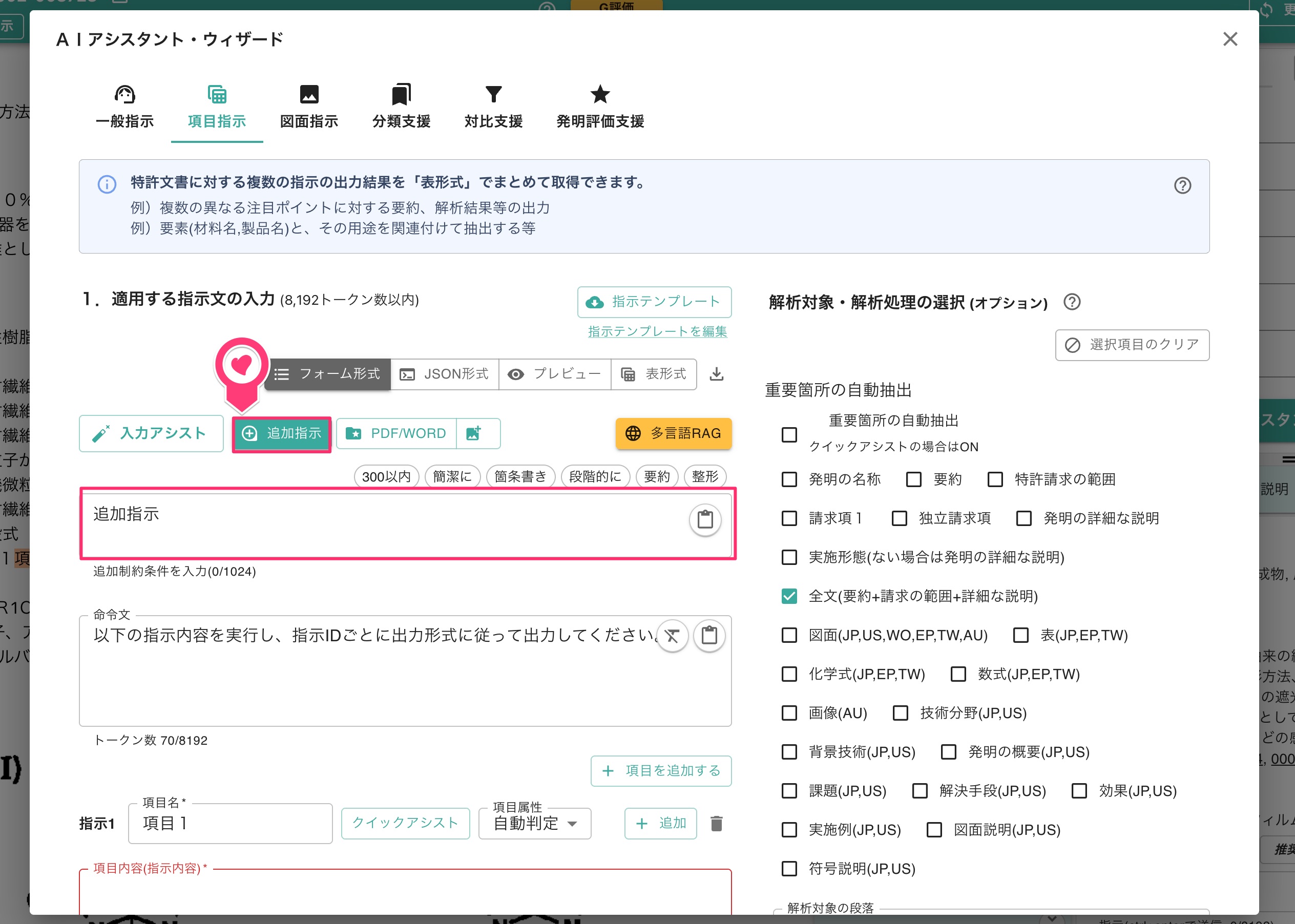Switch to JSON形式 view
1295x924 pixels.
point(444,374)
